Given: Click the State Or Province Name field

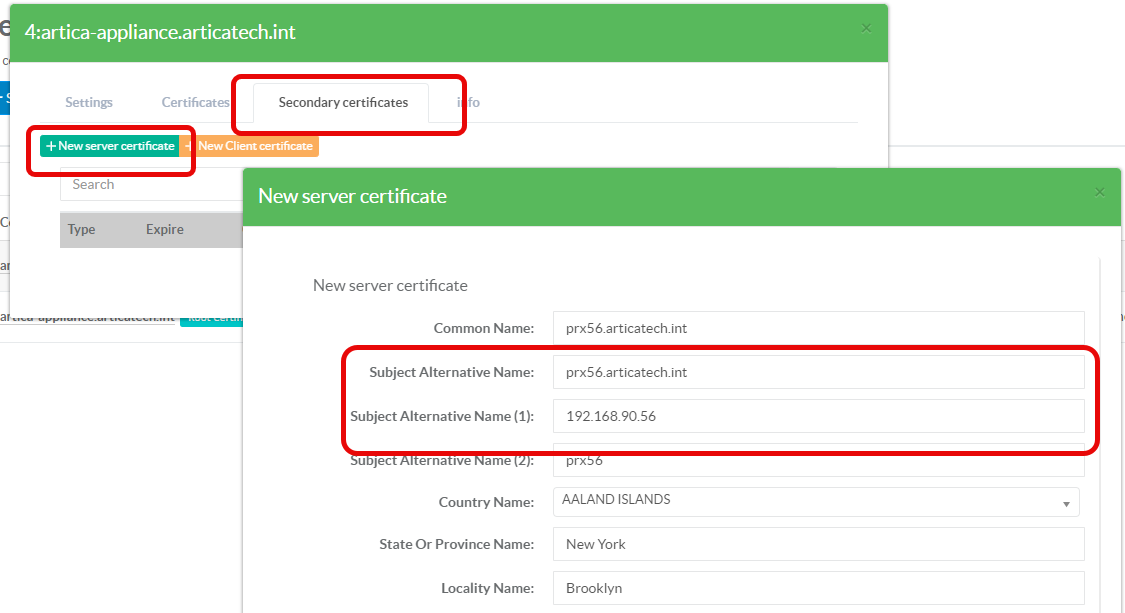Looking at the screenshot, I should coord(817,544).
